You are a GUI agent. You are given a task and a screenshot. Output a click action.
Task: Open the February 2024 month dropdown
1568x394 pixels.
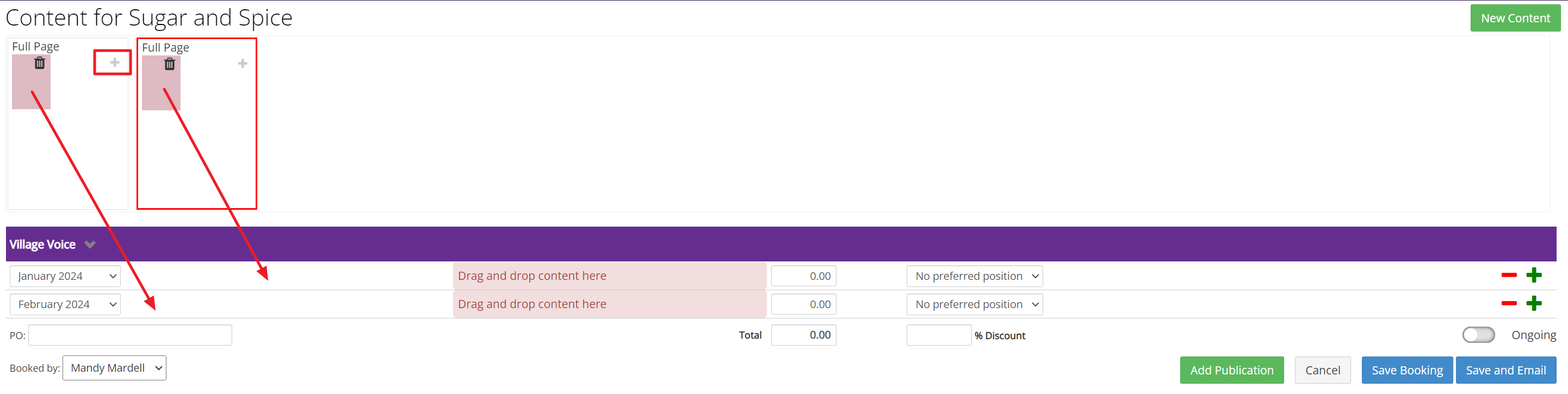tap(65, 304)
